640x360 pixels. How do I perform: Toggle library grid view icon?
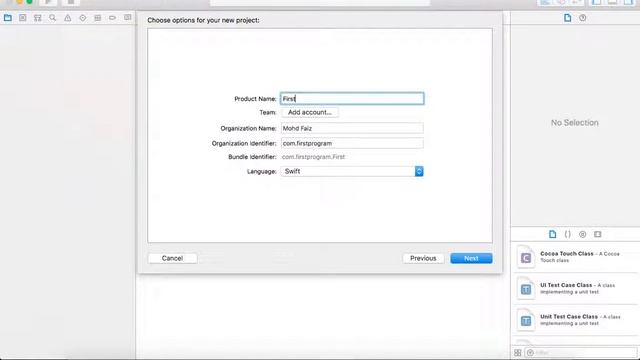point(518,353)
